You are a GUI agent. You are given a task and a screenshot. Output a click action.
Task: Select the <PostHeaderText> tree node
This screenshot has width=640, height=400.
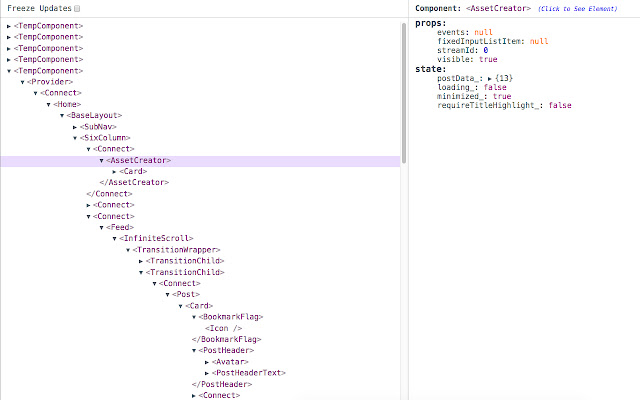249,372
